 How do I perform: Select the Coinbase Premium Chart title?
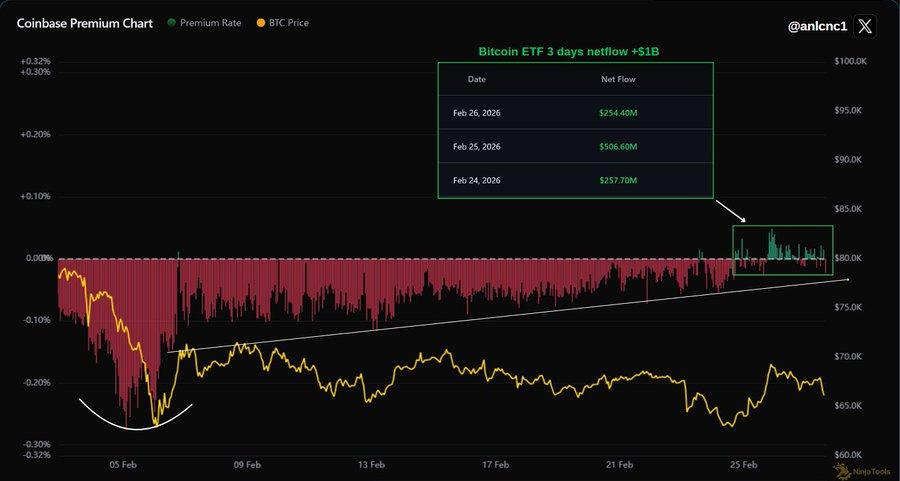[84, 22]
